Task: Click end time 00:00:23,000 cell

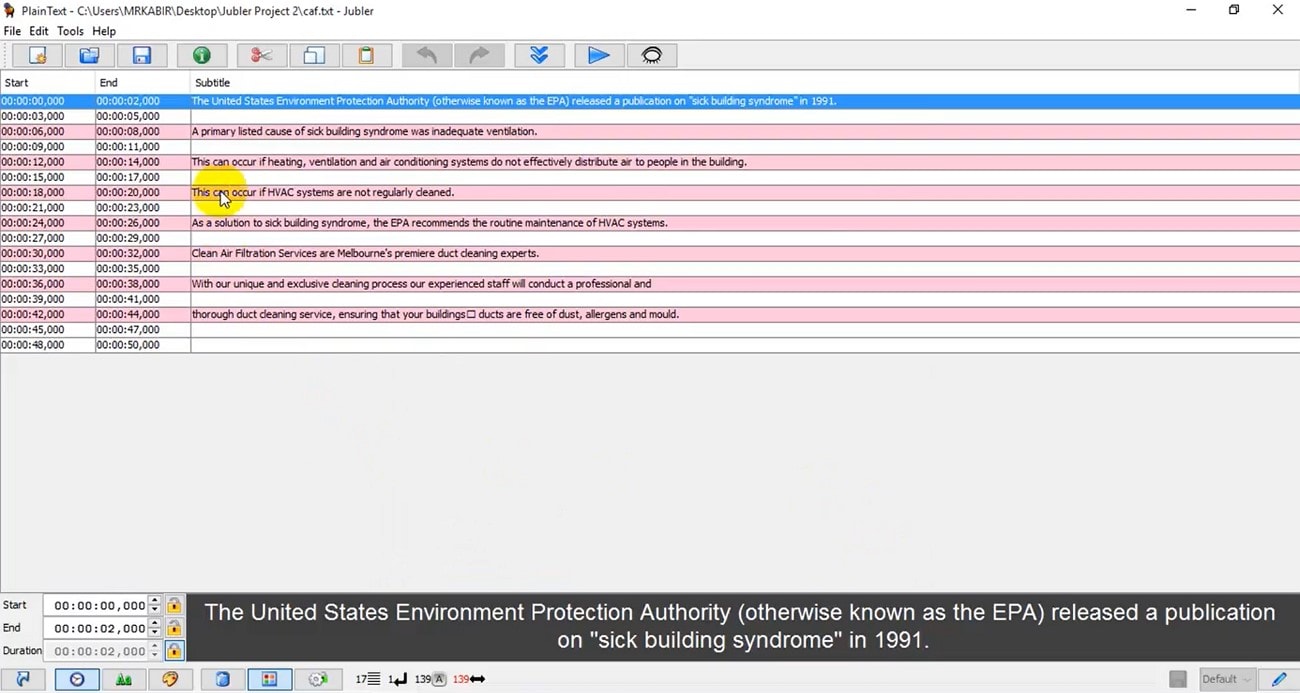Action: pyautogui.click(x=143, y=208)
